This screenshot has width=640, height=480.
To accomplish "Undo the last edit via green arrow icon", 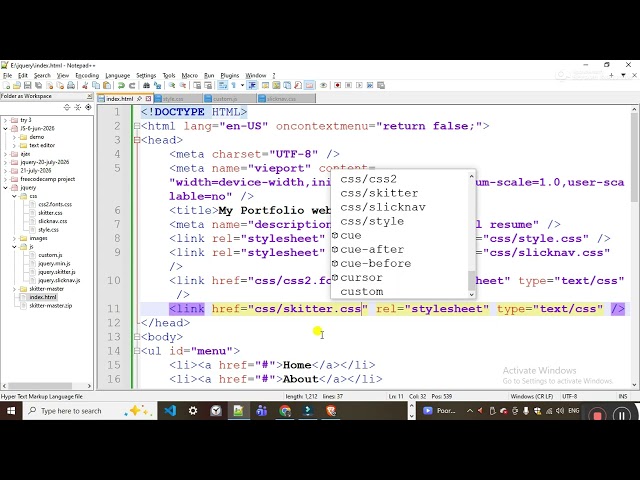I will (121, 85).
